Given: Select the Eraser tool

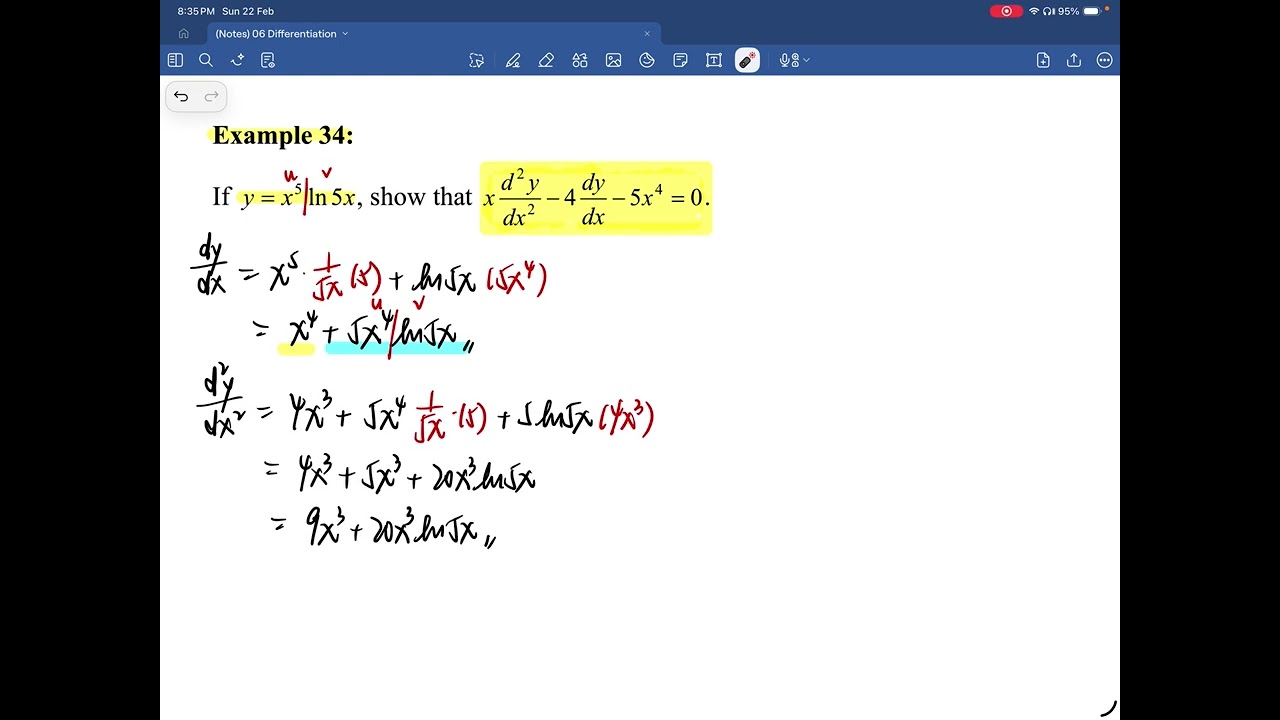Looking at the screenshot, I should (546, 60).
